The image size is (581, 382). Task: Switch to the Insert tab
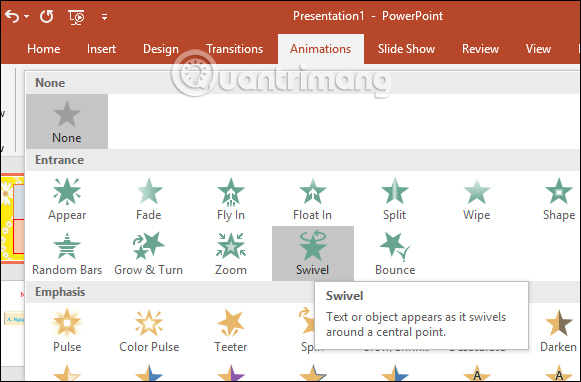(x=102, y=49)
